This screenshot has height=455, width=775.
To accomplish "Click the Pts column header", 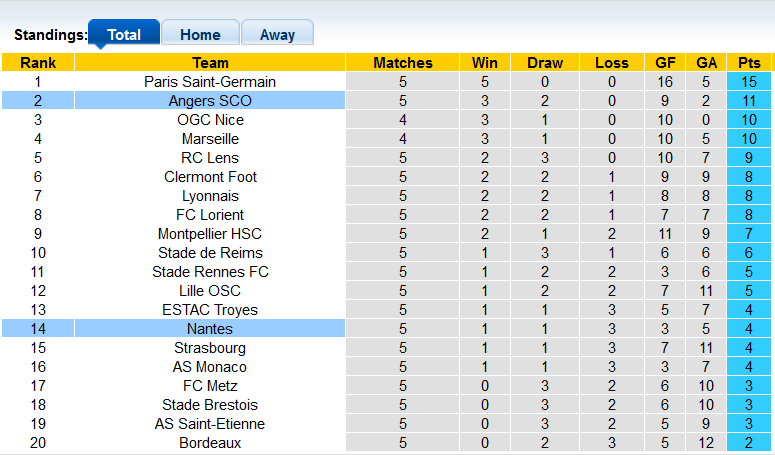I will tap(749, 63).
